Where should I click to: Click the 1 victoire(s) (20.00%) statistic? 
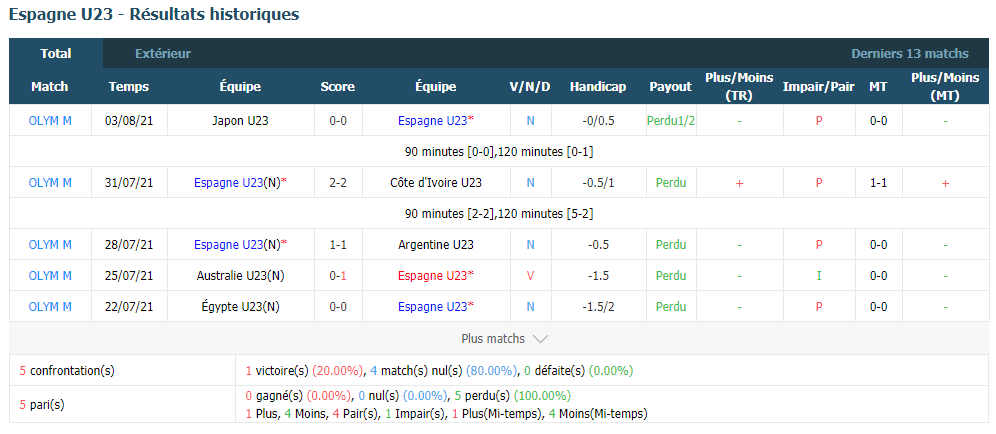(x=304, y=370)
